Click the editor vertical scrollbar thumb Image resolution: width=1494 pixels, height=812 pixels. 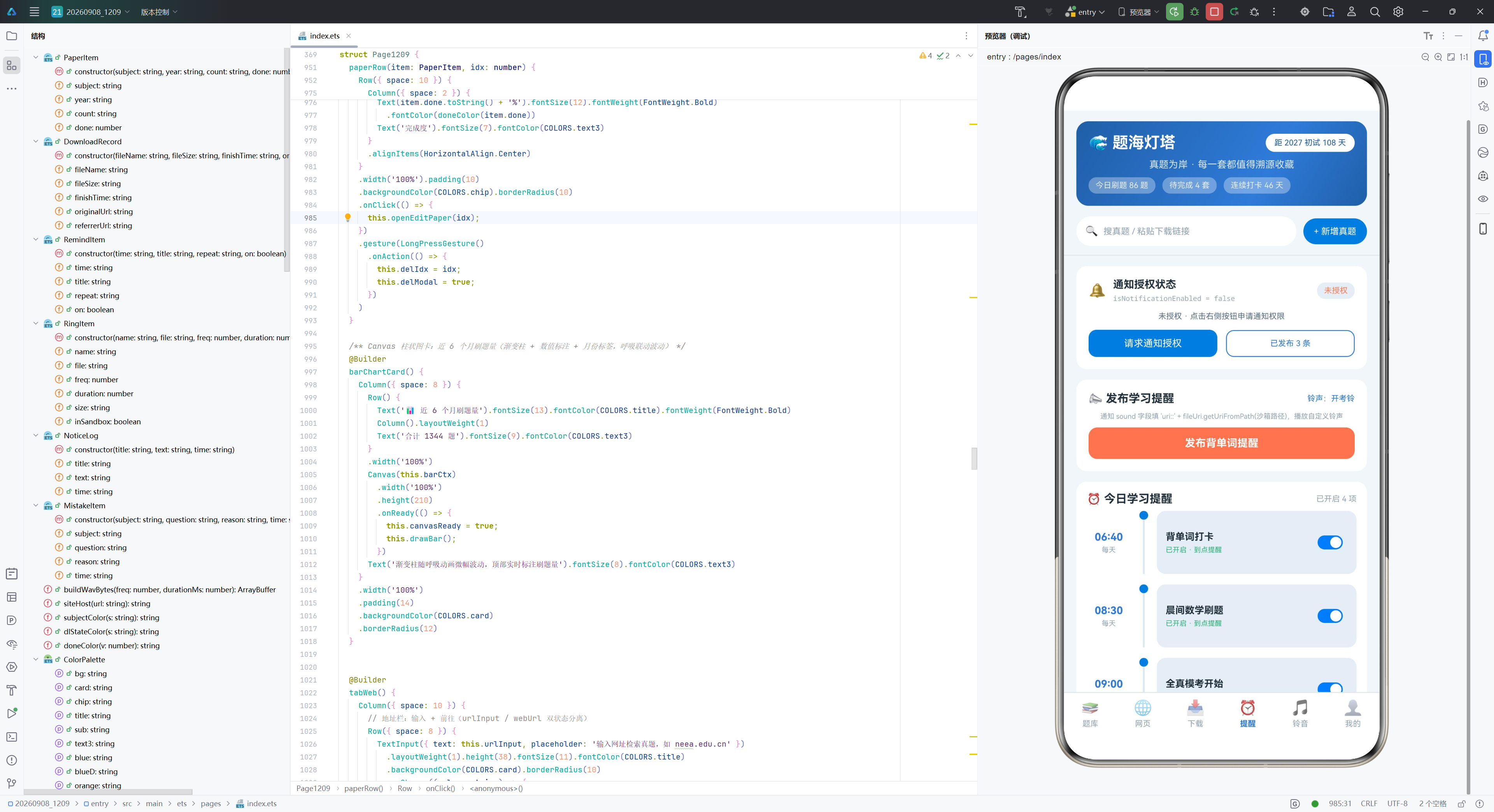tap(974, 458)
